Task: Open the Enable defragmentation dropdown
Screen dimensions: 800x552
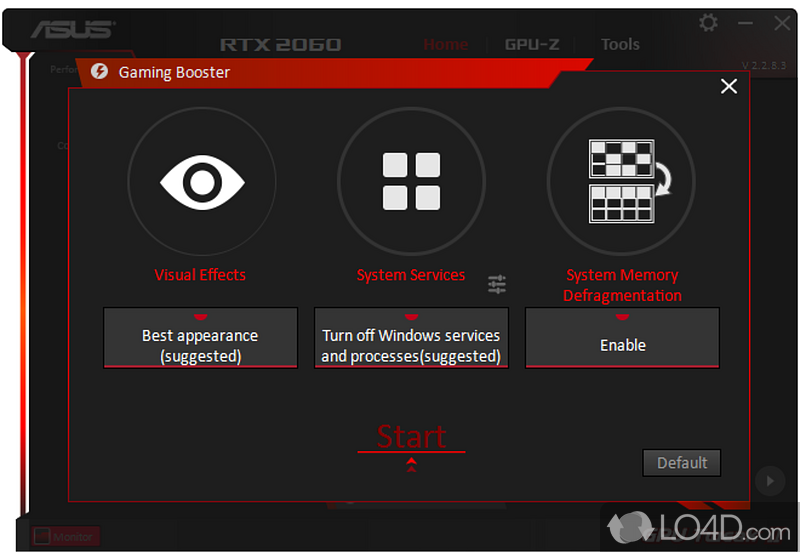Action: pyautogui.click(x=622, y=338)
